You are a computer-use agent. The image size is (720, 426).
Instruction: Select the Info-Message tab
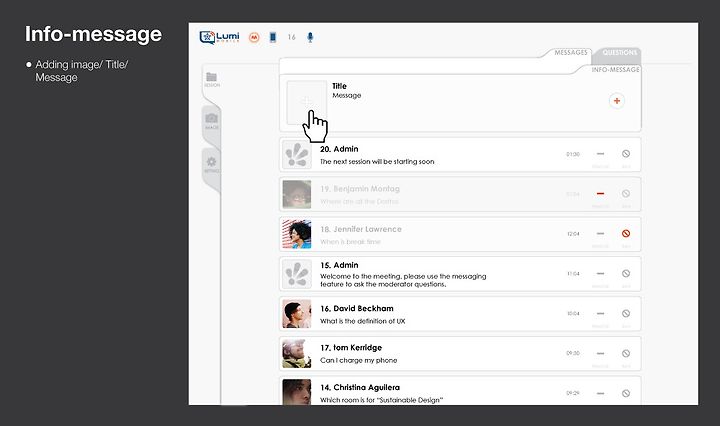coord(615,69)
